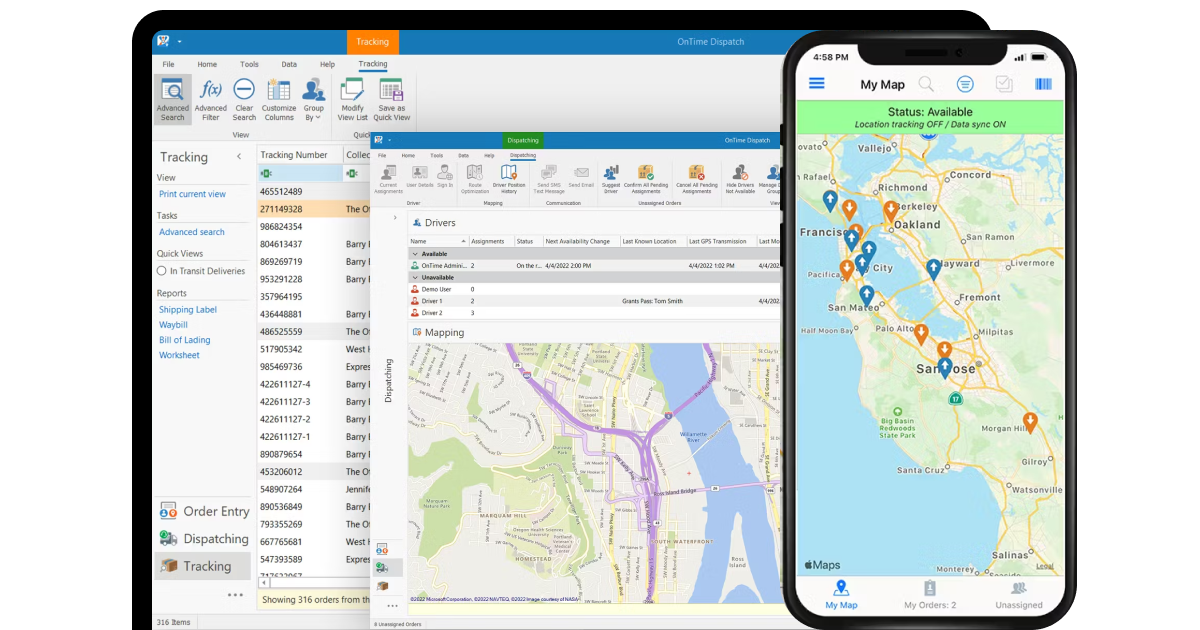This screenshot has width=1200, height=630.
Task: Click Cancel All Pending Assignments
Action: coord(697,178)
